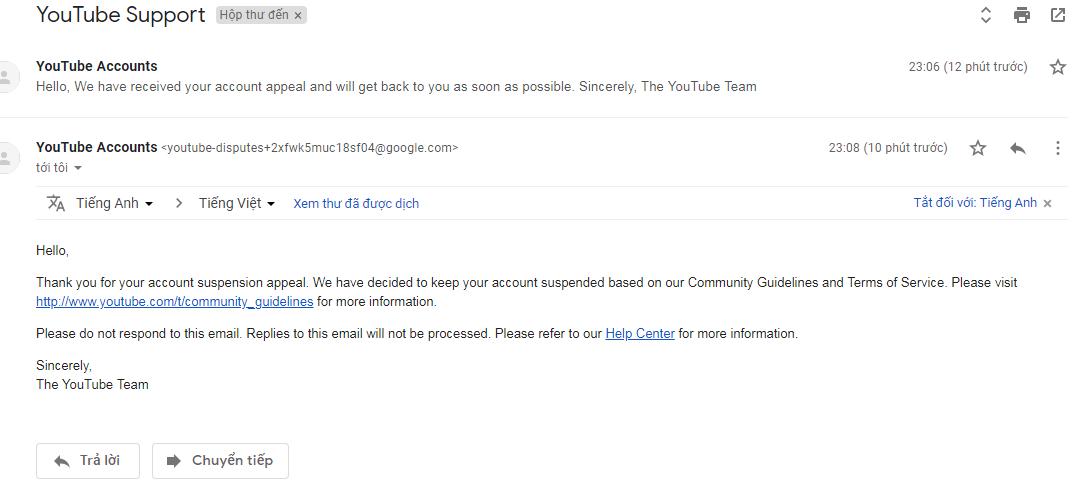Click the sender avatar of second message
The image size is (1077, 483).
7,158
